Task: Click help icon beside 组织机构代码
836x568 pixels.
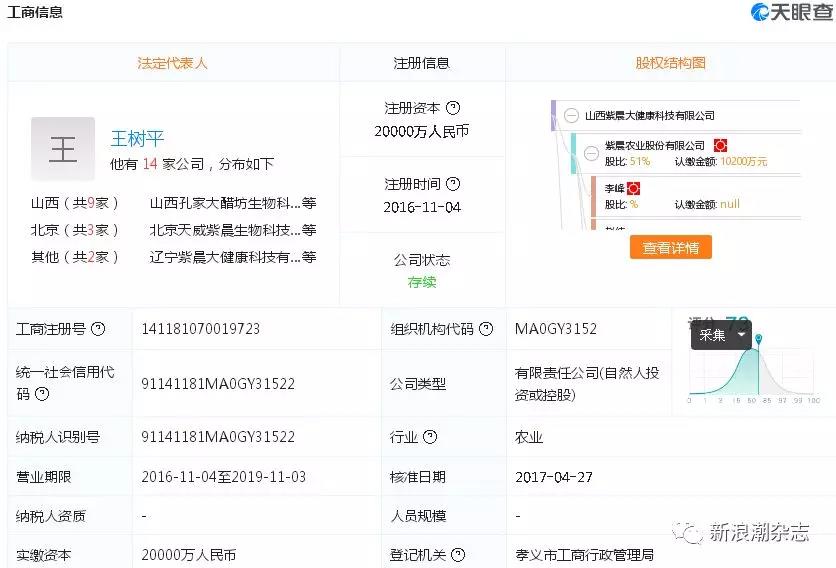Action: click(x=486, y=329)
